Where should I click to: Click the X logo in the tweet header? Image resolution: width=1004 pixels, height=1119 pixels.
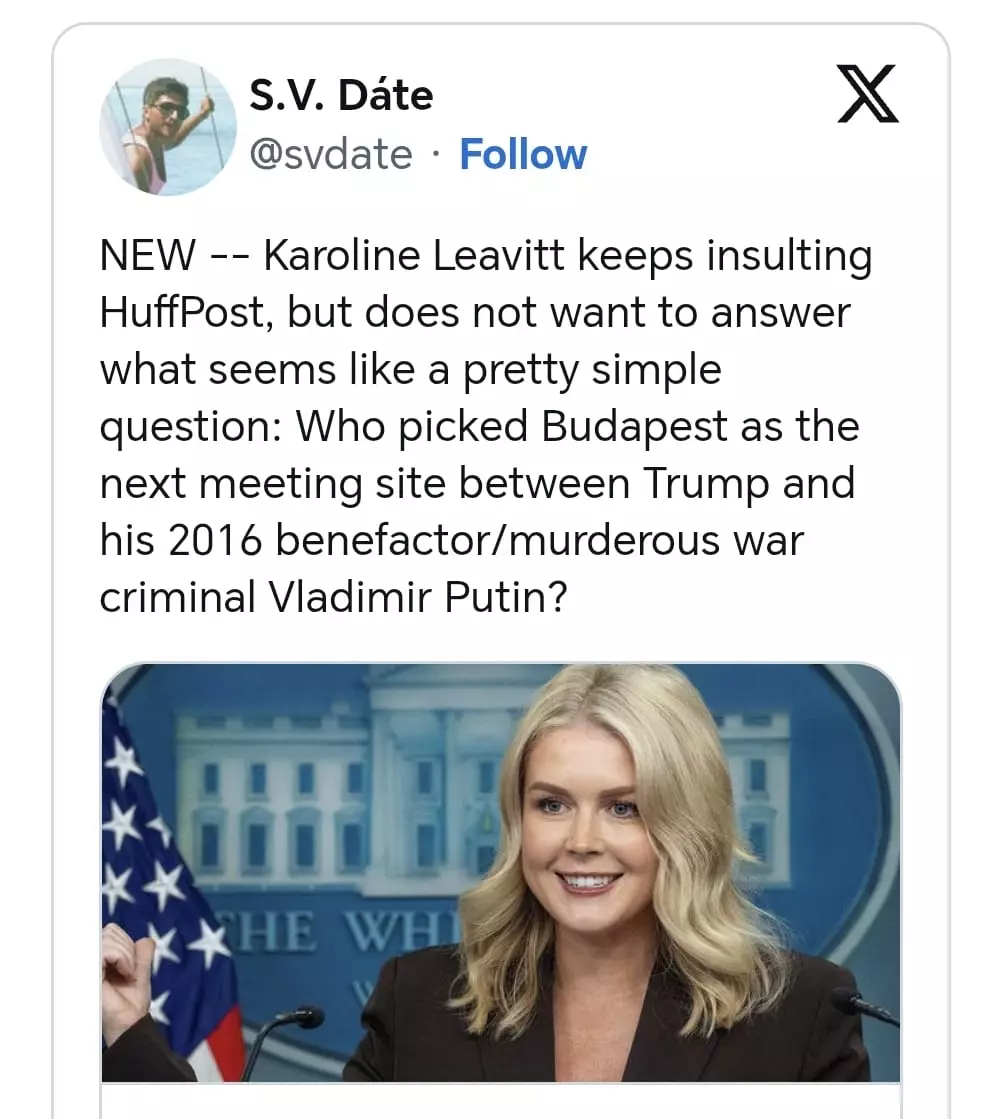pyautogui.click(x=867, y=94)
